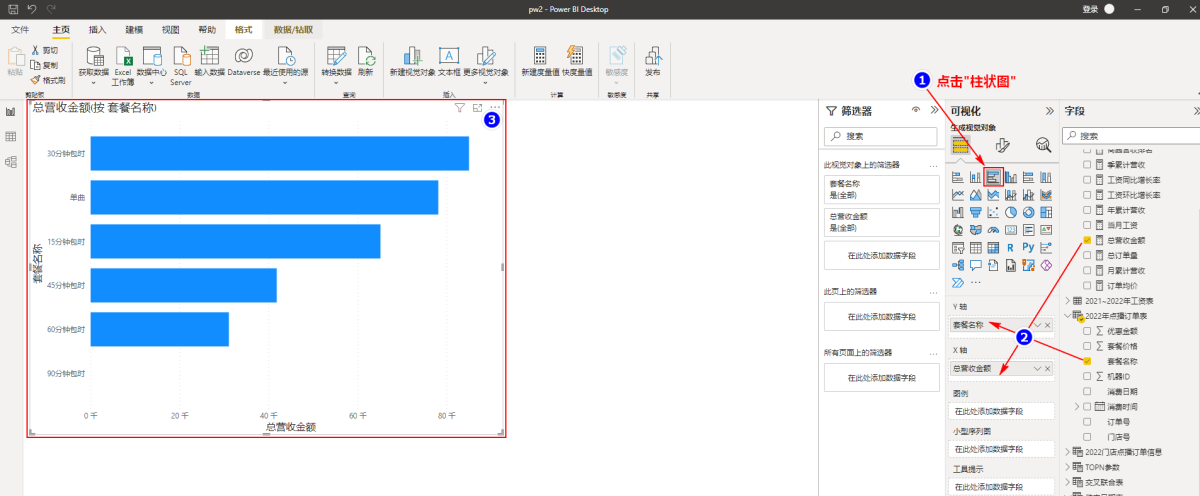Switch to the 数据/钻取 ribbon tab

[291, 30]
